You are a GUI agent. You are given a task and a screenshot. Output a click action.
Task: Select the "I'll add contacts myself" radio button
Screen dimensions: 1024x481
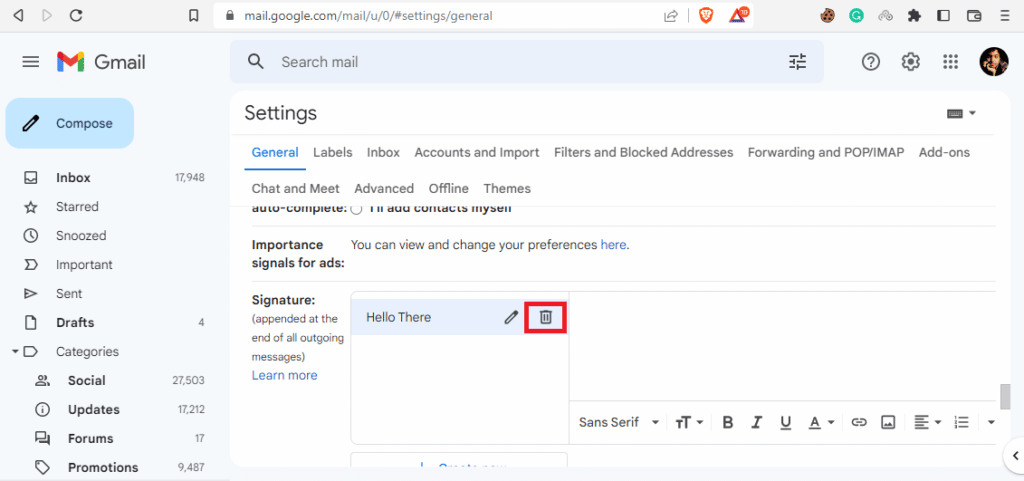pyautogui.click(x=356, y=208)
